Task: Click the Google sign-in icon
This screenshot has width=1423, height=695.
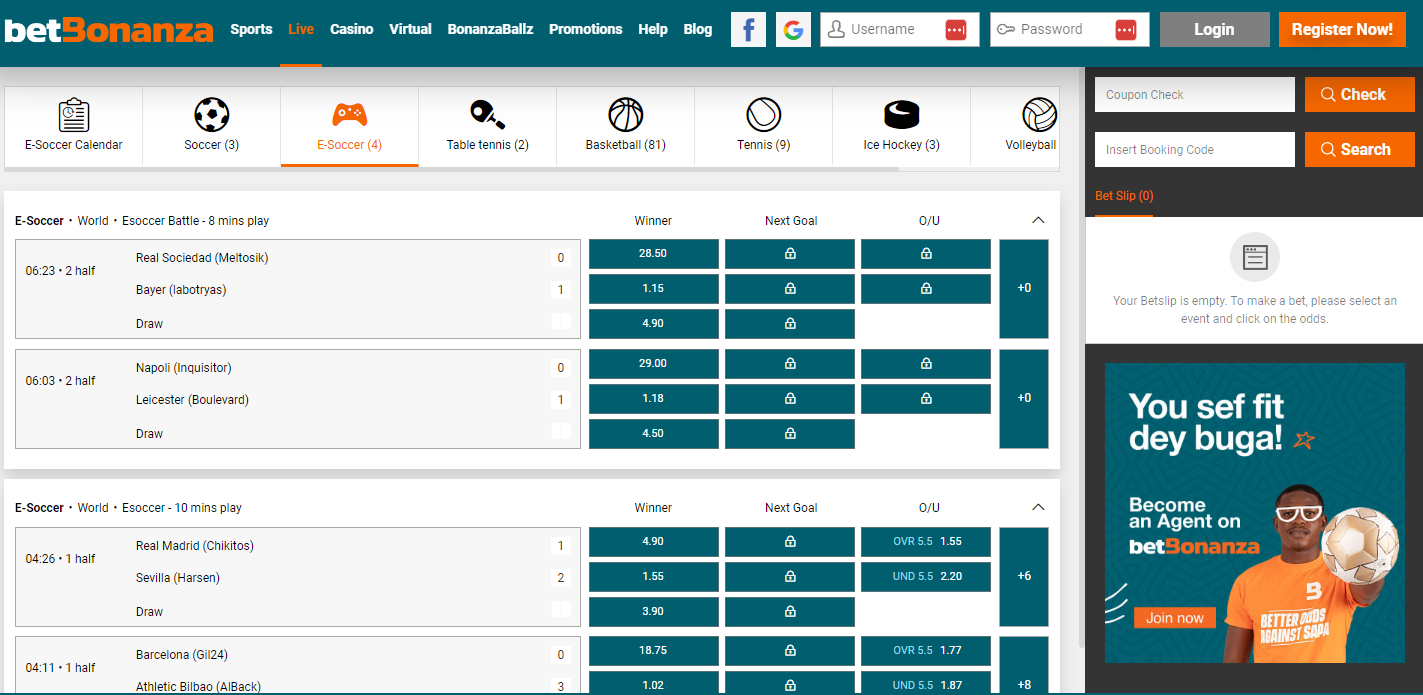Action: [x=793, y=30]
